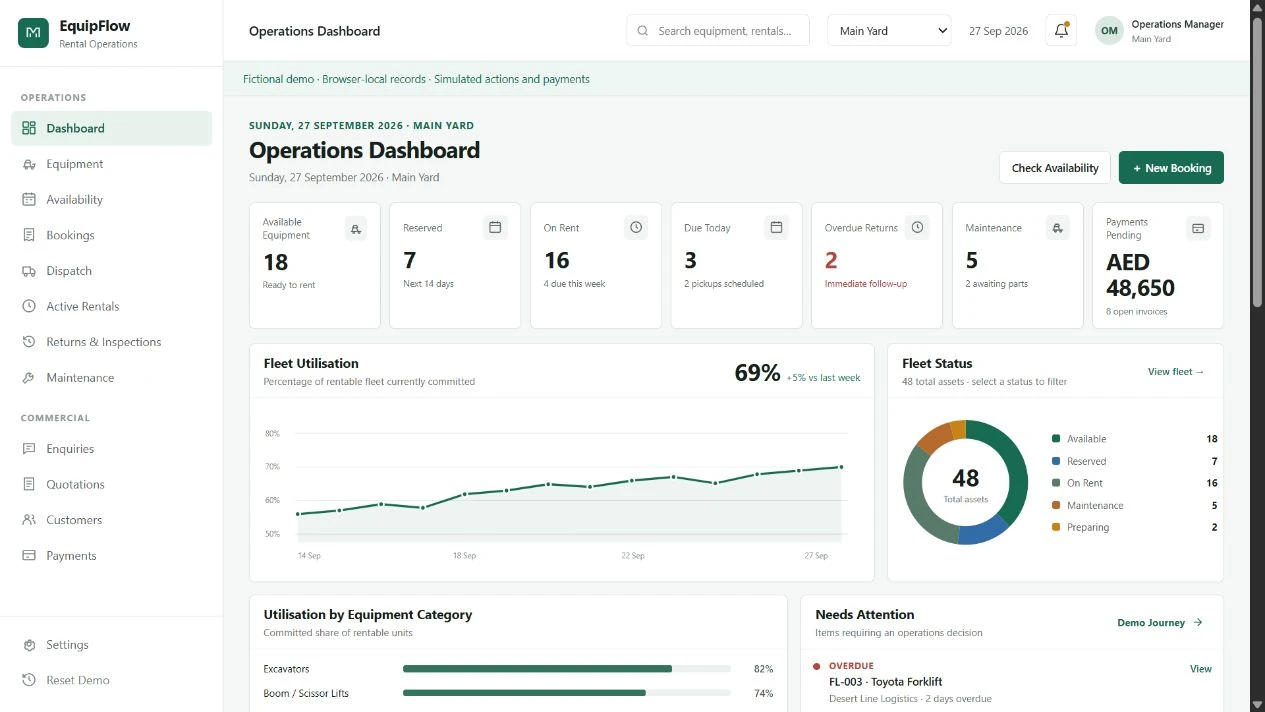Click calendar icon on Due Today card

click(776, 228)
